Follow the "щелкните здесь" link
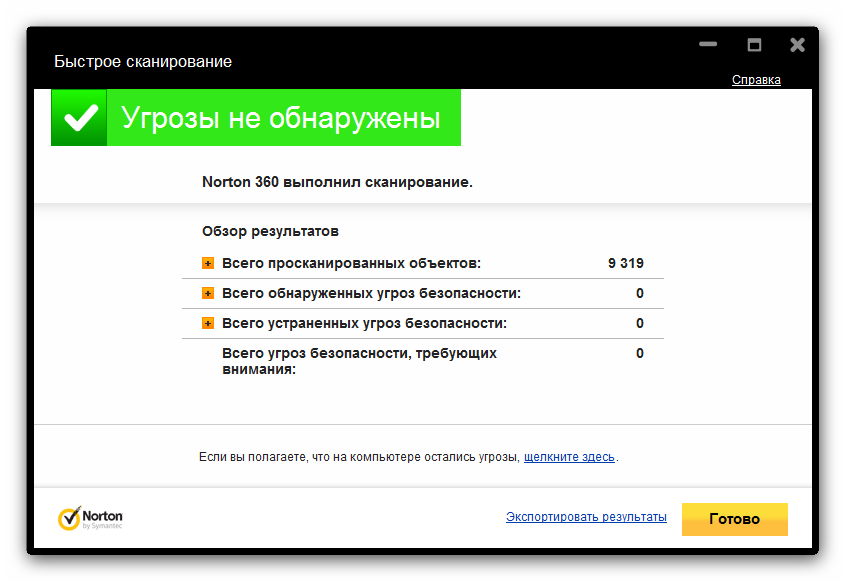 (569, 457)
